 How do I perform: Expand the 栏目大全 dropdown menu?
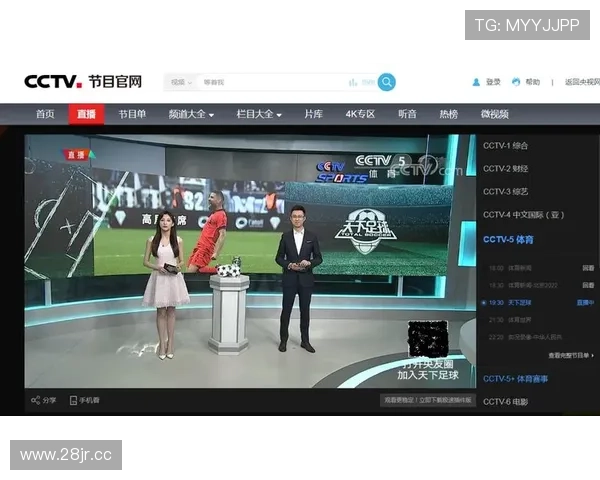[x=259, y=114]
